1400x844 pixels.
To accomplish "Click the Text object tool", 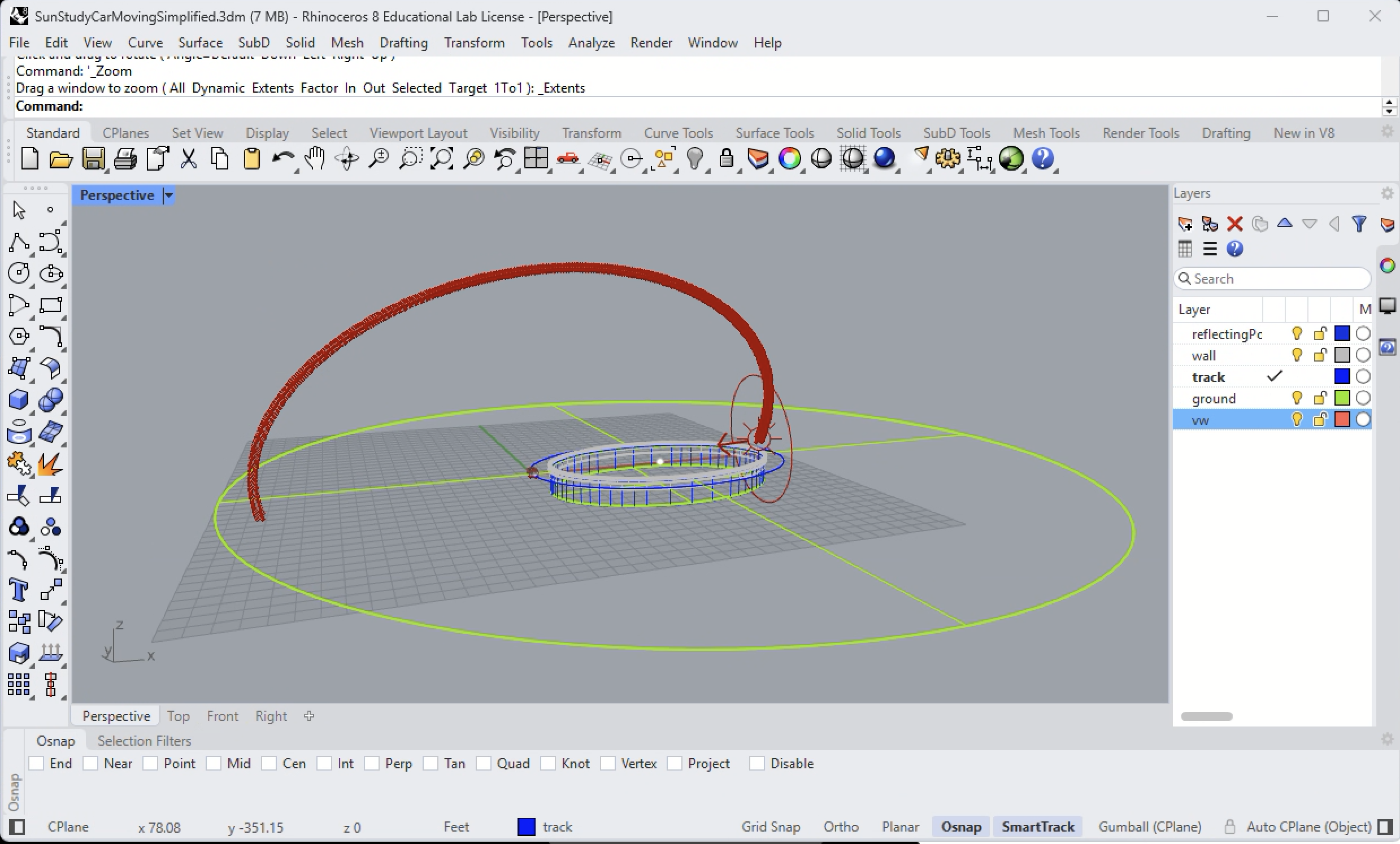I will tap(19, 590).
